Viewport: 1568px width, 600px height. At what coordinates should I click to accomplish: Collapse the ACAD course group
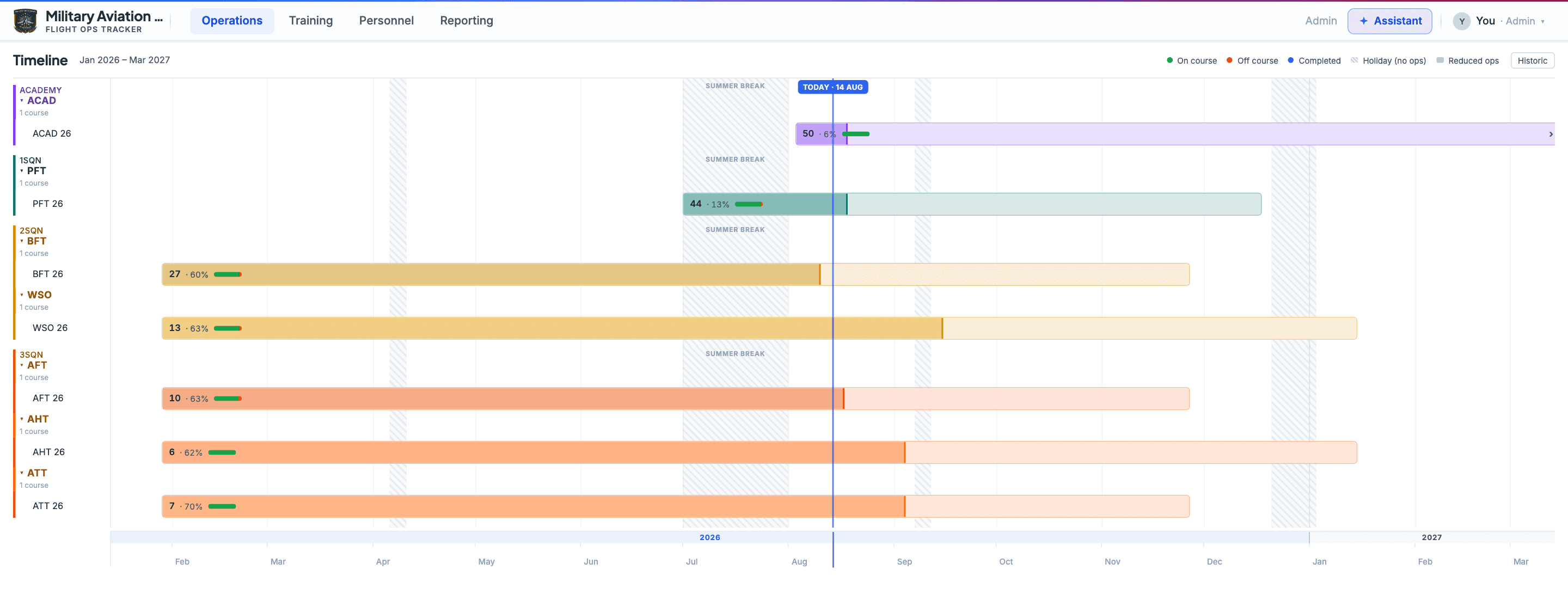(38, 100)
